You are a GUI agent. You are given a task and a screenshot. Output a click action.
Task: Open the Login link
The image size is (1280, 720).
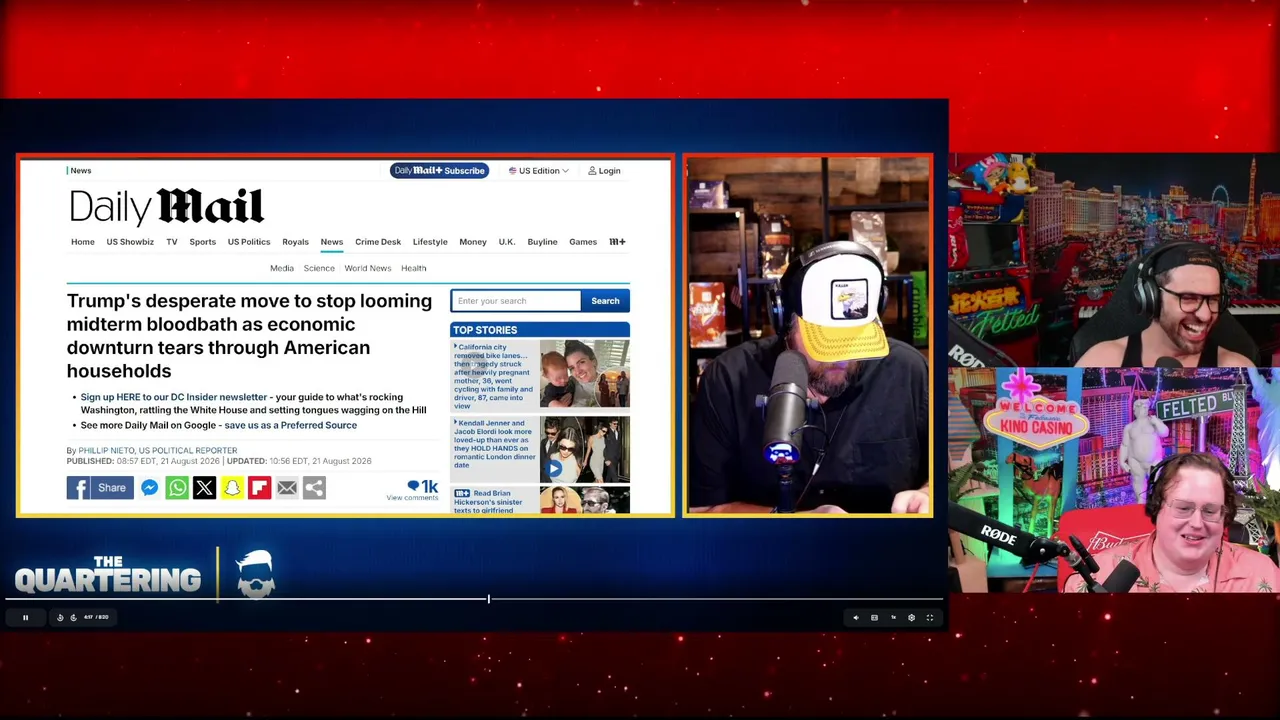click(604, 171)
